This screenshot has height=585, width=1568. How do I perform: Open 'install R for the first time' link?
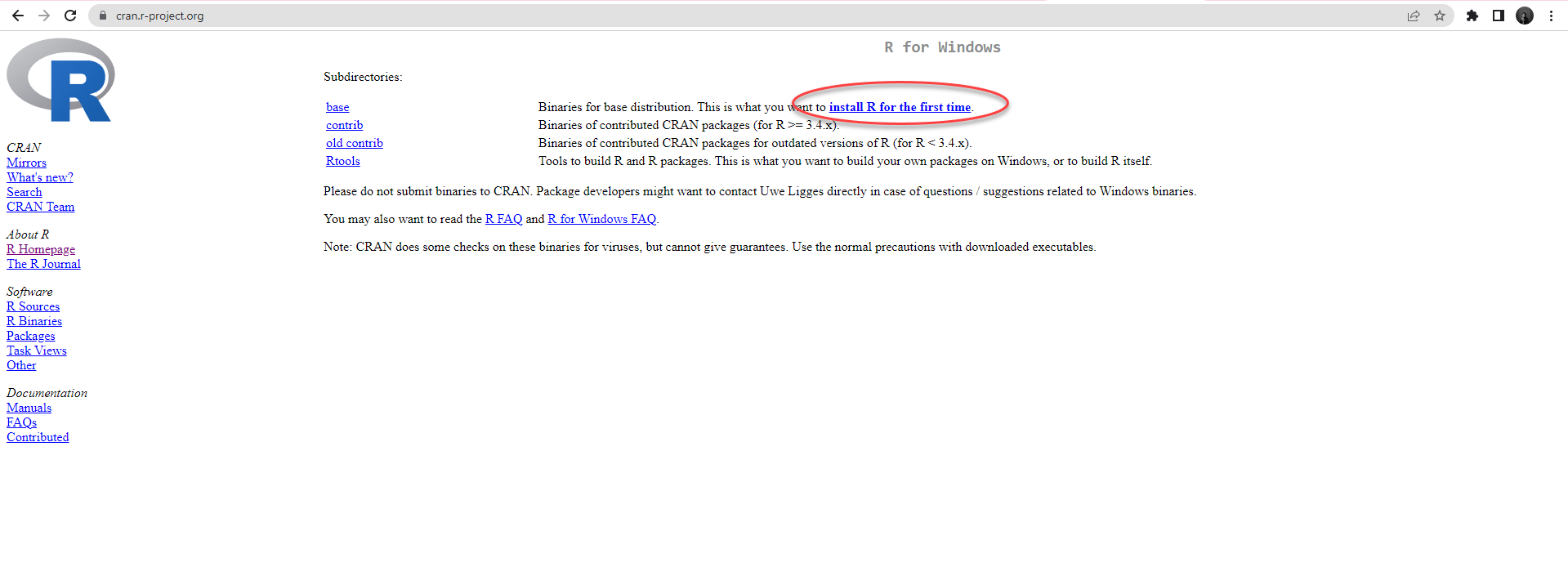tap(900, 107)
